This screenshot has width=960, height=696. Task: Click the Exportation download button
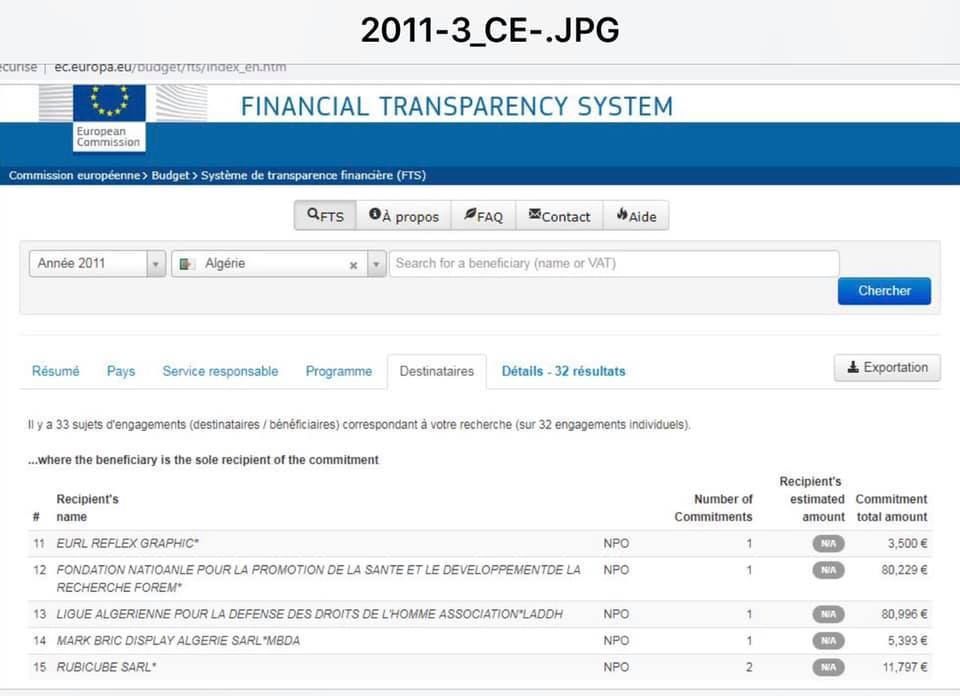pyautogui.click(x=887, y=368)
